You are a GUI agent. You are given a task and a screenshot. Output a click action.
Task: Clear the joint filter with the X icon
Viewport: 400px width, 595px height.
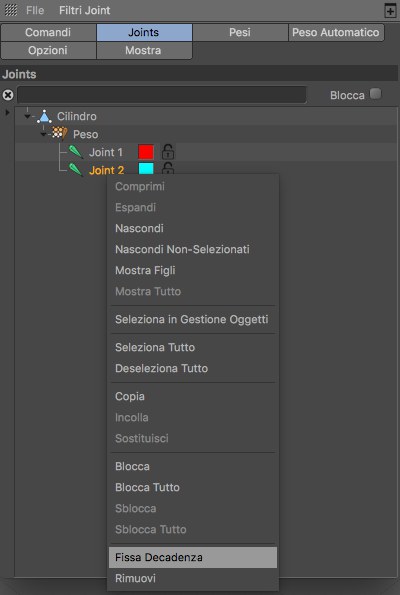[8, 95]
